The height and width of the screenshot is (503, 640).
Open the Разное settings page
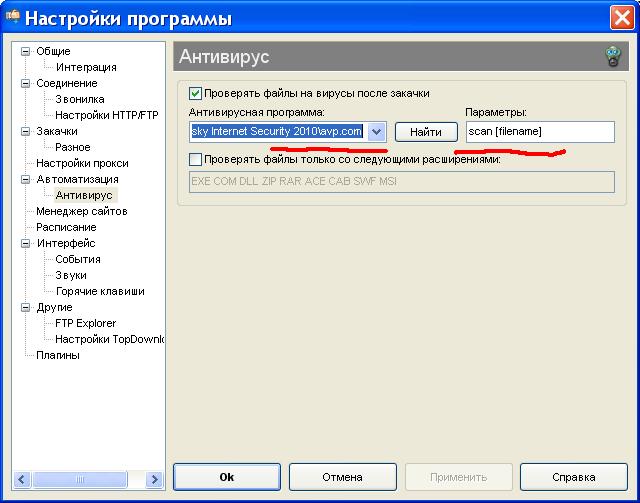(73, 147)
